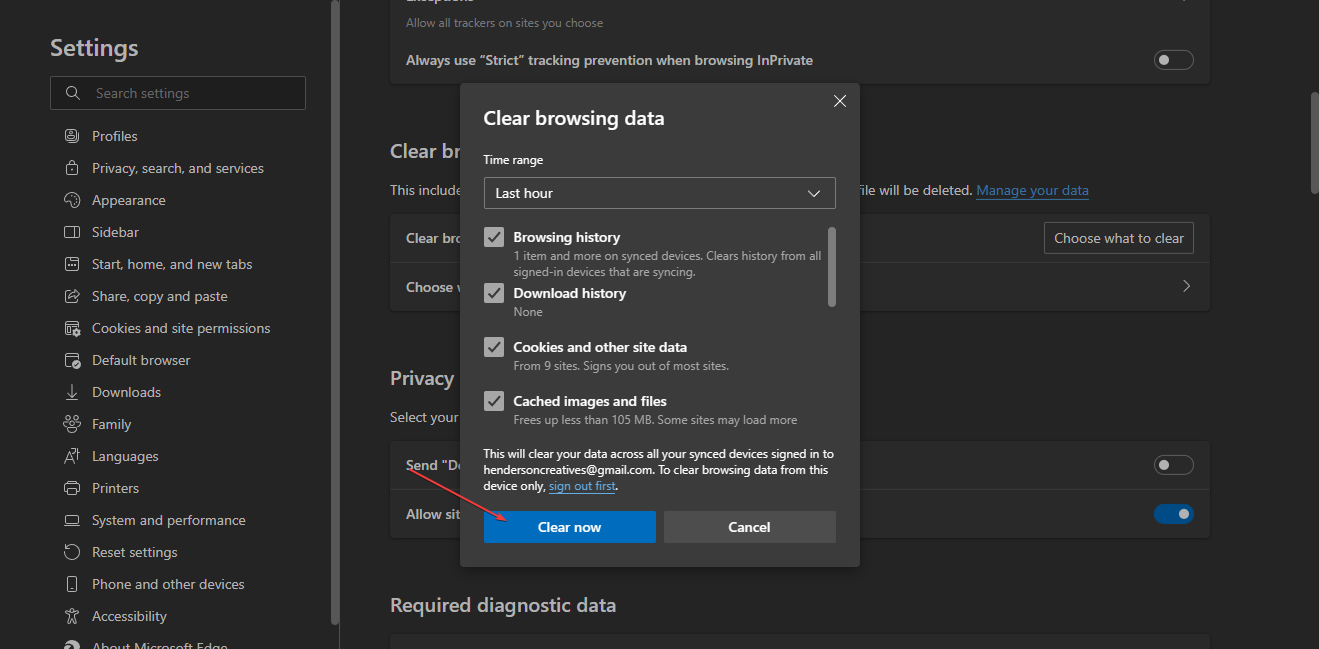Open the Time range dropdown
Viewport: 1319px width, 649px height.
point(659,193)
